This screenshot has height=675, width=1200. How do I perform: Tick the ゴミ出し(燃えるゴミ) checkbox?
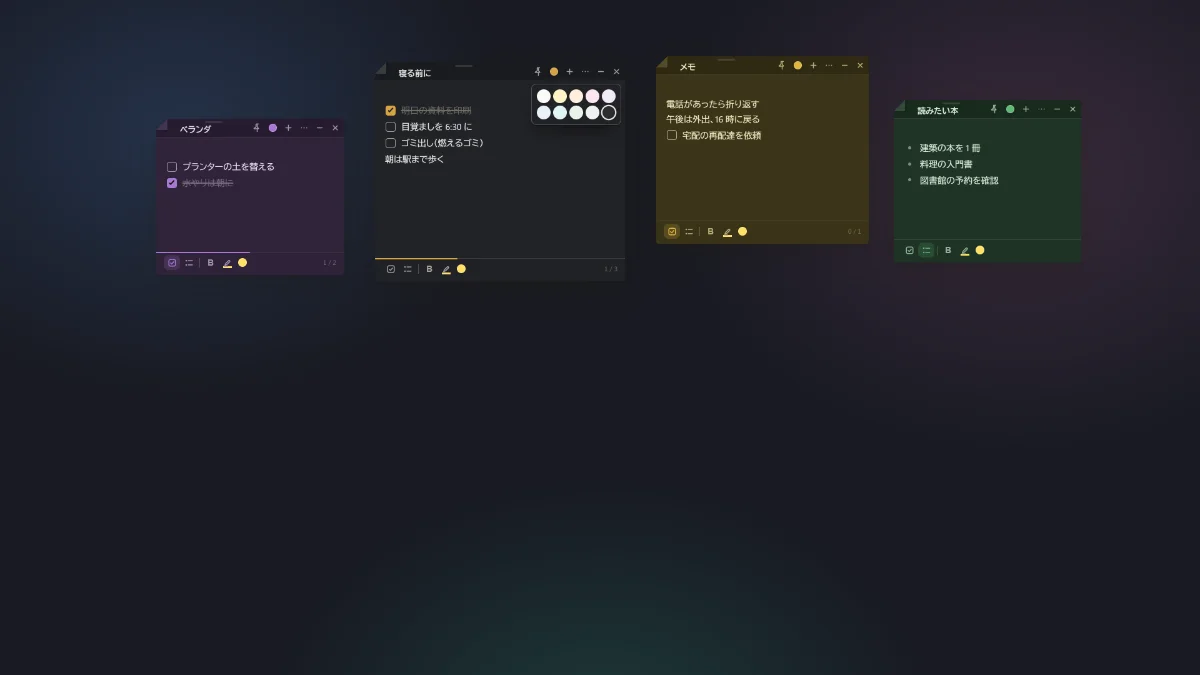(x=391, y=143)
